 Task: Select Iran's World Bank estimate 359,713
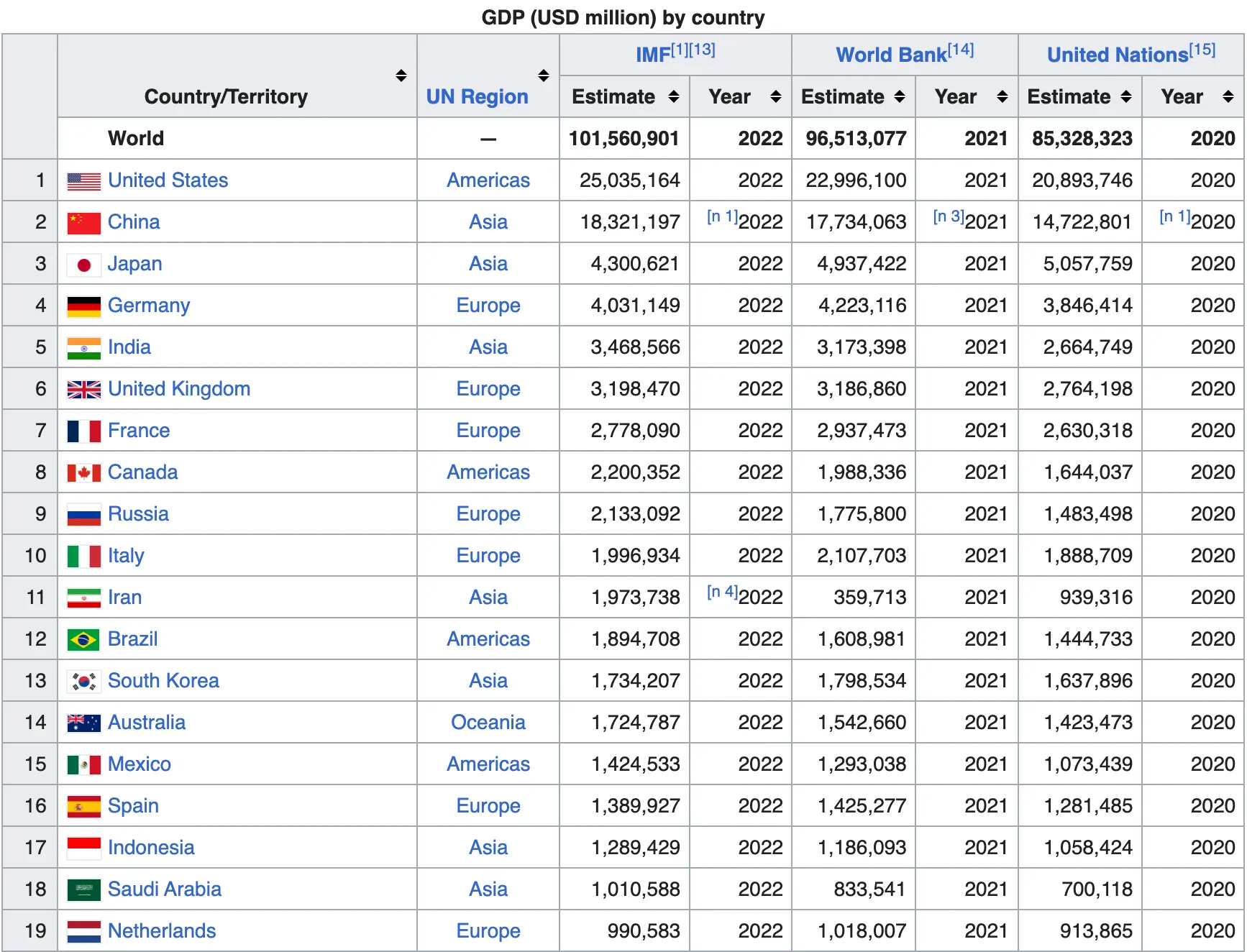pos(870,598)
